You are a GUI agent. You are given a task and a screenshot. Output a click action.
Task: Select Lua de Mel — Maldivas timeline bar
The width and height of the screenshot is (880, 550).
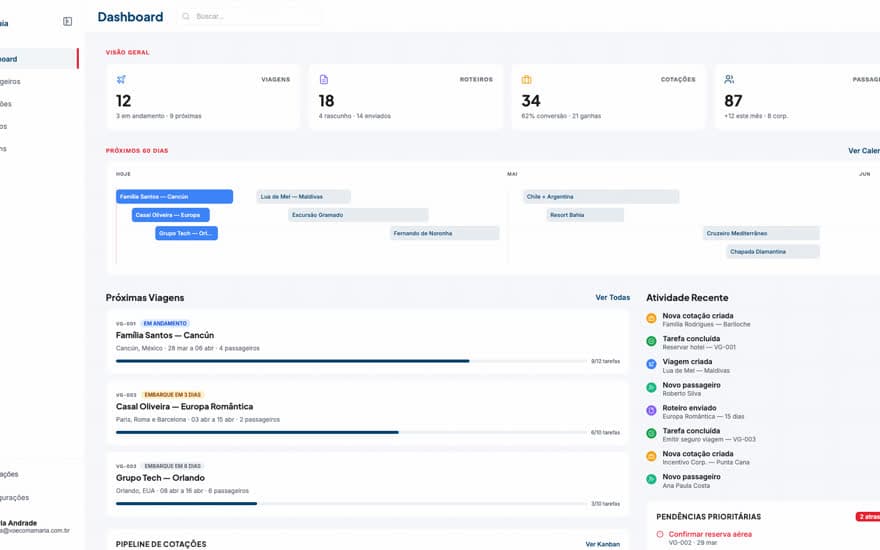click(x=304, y=196)
